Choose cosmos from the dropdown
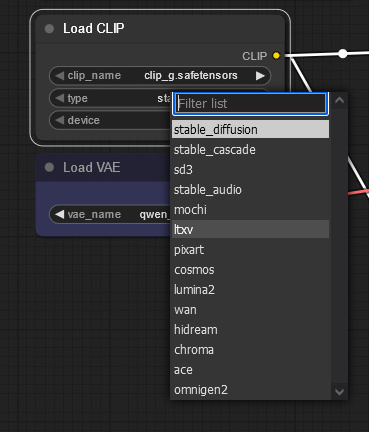Viewport: 369px width, 432px height. coord(250,270)
